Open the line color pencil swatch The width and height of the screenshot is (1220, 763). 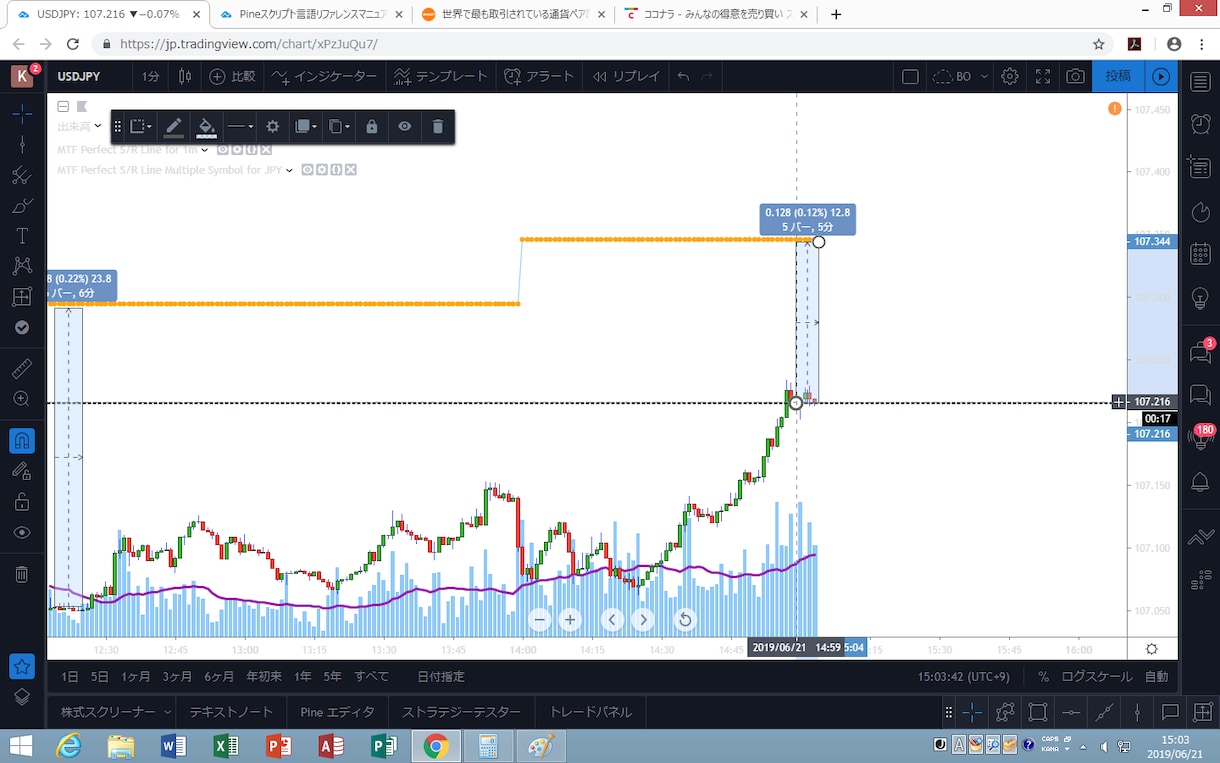[173, 127]
